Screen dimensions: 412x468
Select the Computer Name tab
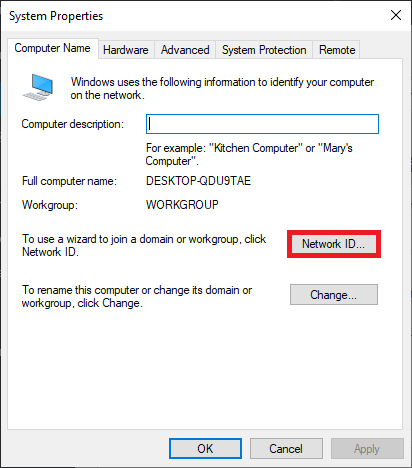click(53, 48)
